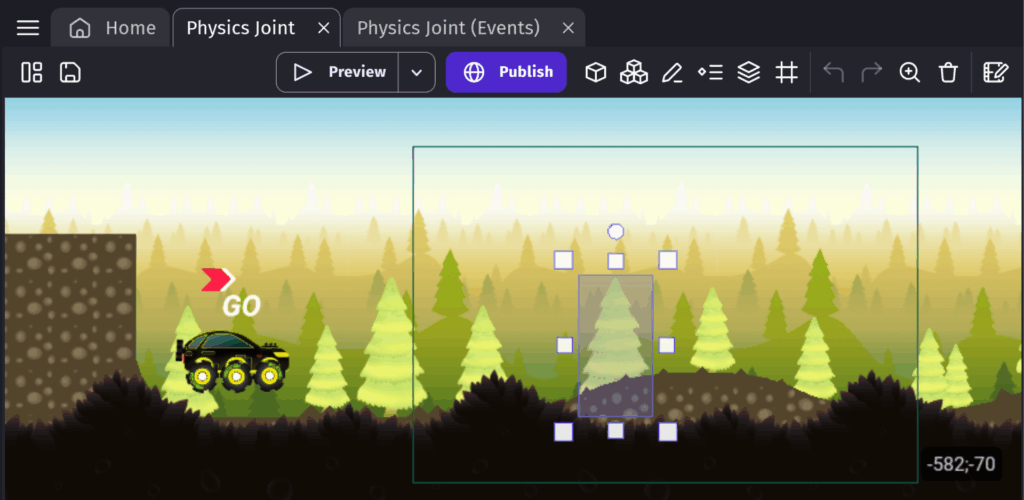This screenshot has width=1024, height=500.
Task: Click the Publish button
Action: (506, 72)
